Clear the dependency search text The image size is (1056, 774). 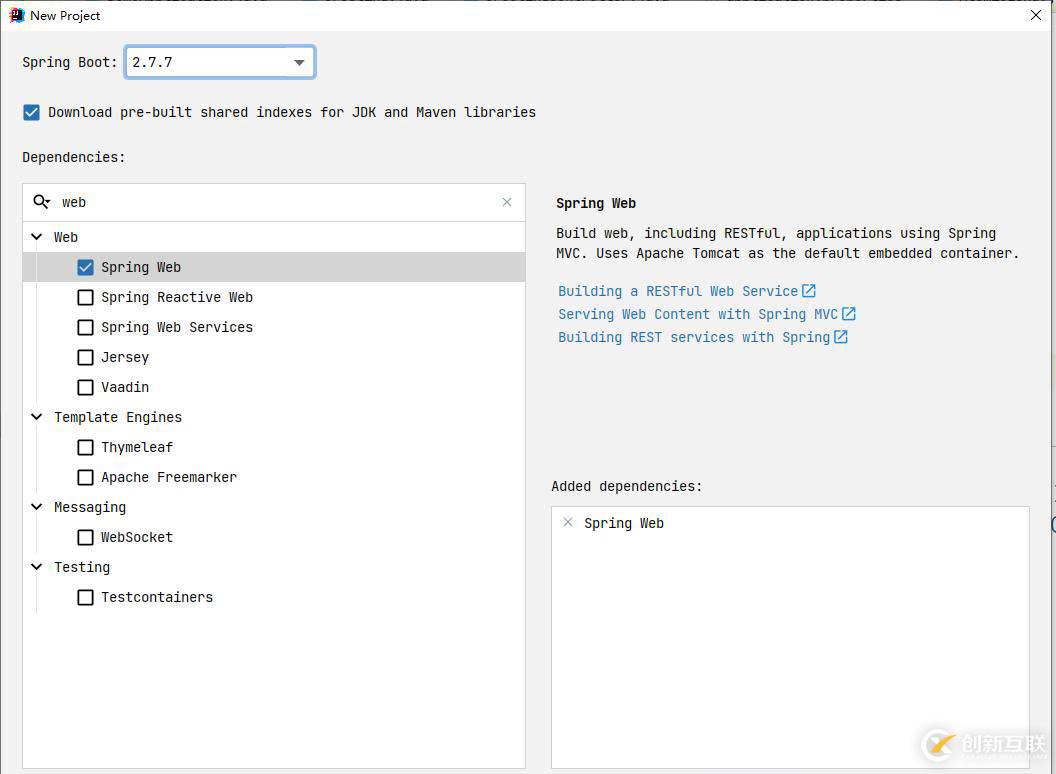point(507,202)
